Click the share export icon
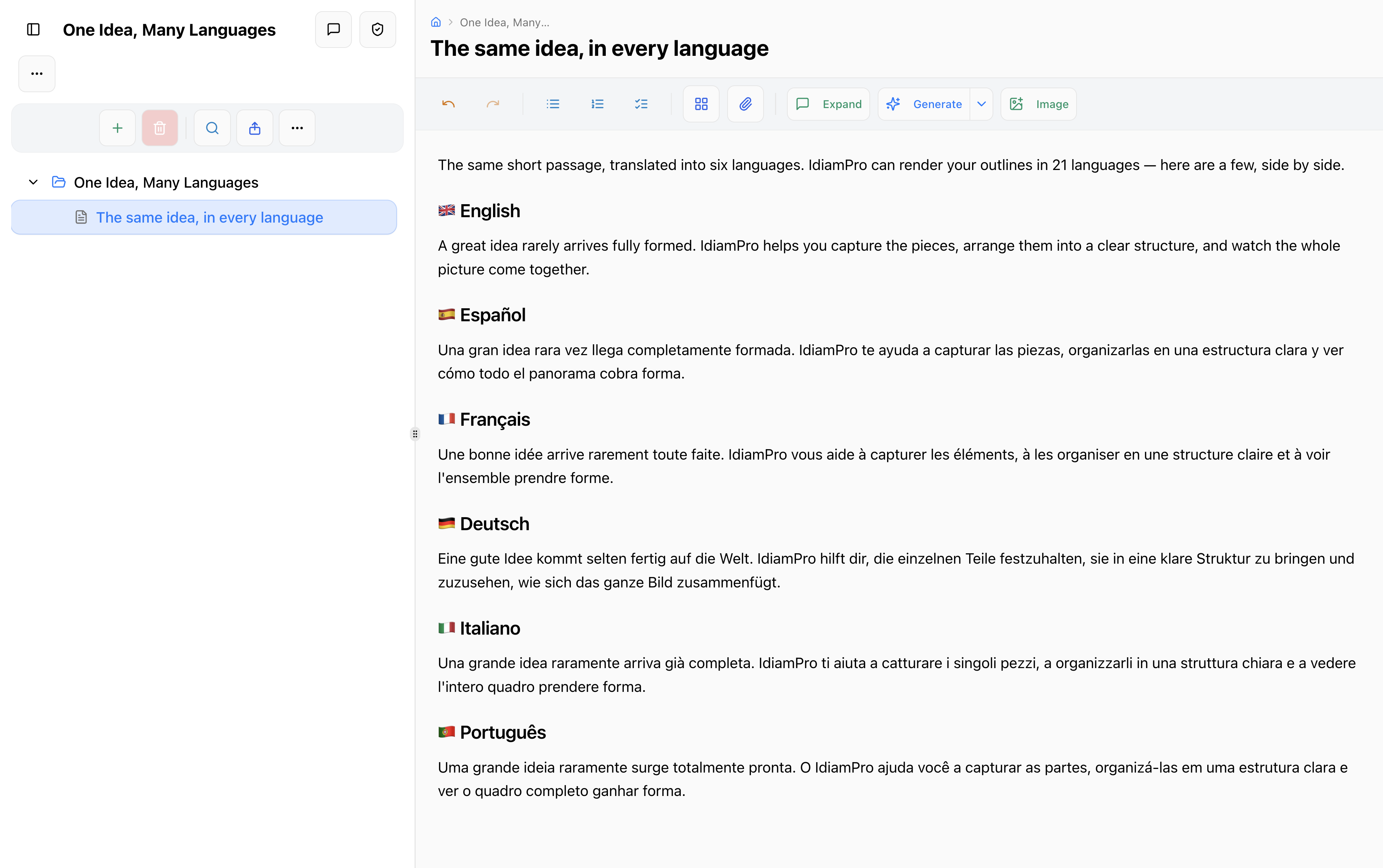This screenshot has height=868, width=1383. tap(255, 128)
